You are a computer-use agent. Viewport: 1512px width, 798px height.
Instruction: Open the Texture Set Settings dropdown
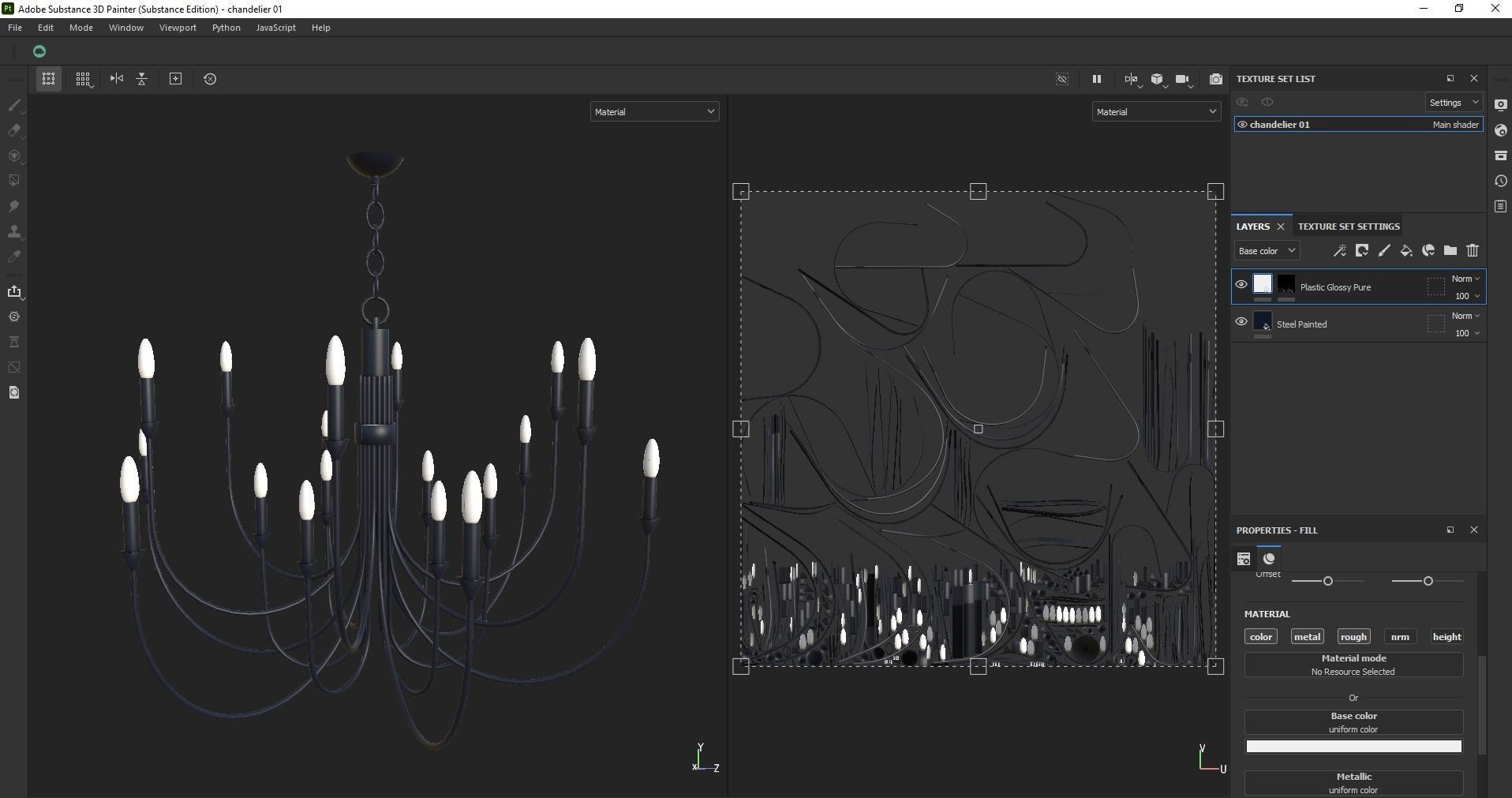tap(1454, 103)
